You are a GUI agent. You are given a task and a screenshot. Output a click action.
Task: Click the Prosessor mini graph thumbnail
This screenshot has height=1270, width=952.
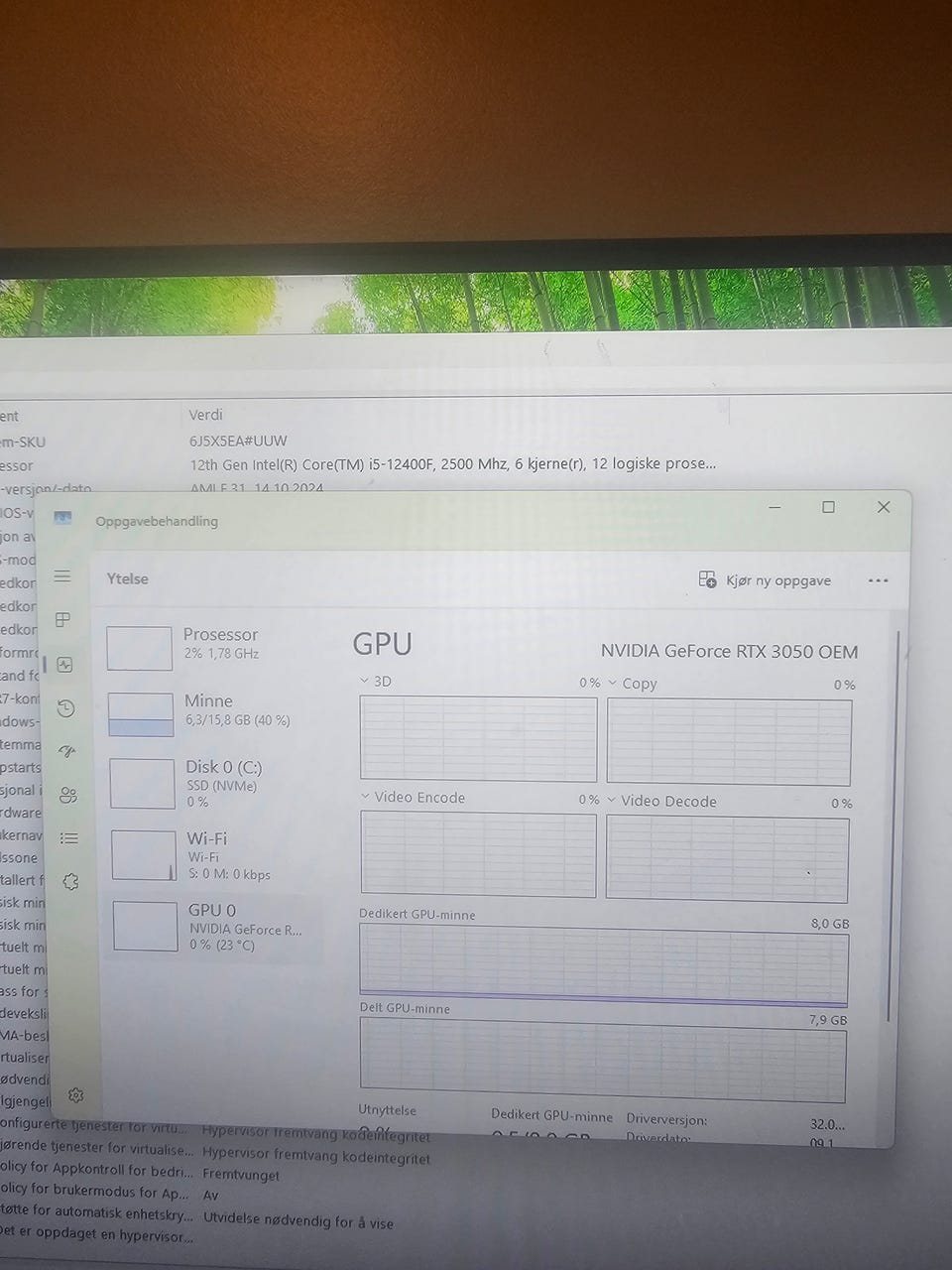click(x=140, y=648)
